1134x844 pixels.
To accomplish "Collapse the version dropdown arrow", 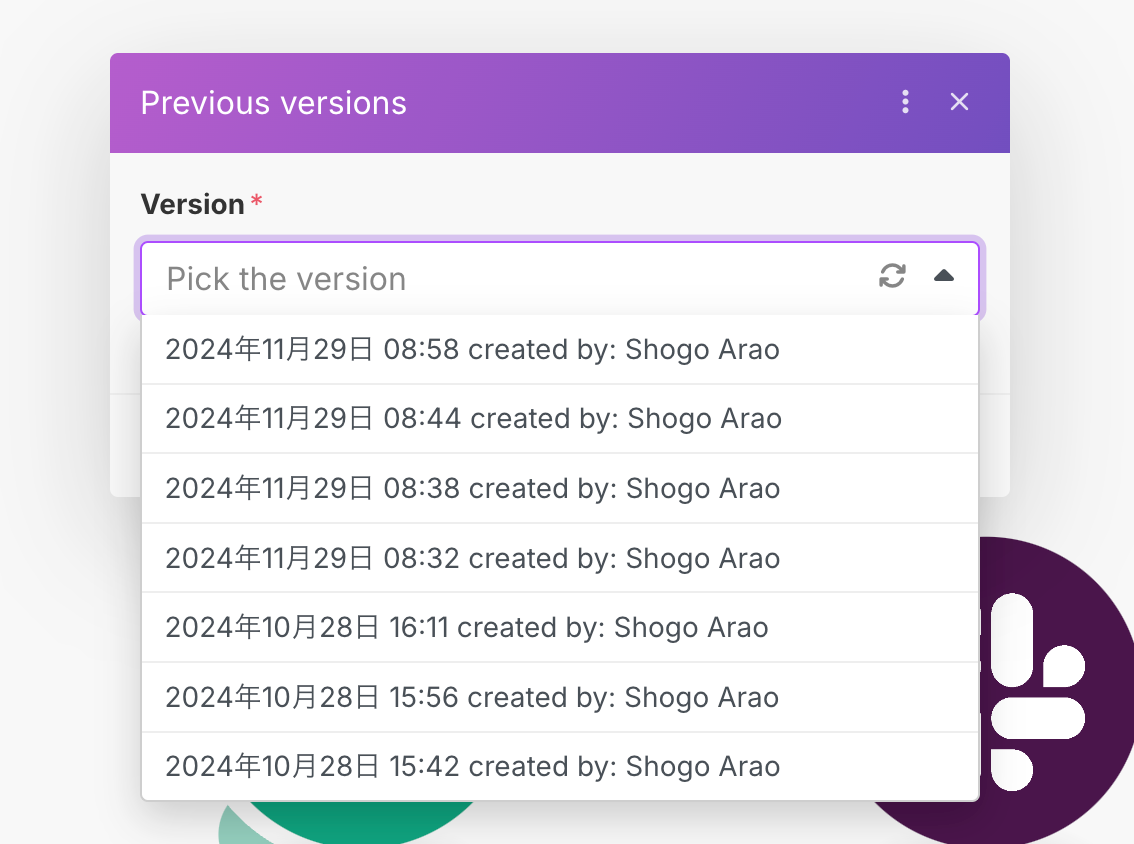I will tap(944, 276).
